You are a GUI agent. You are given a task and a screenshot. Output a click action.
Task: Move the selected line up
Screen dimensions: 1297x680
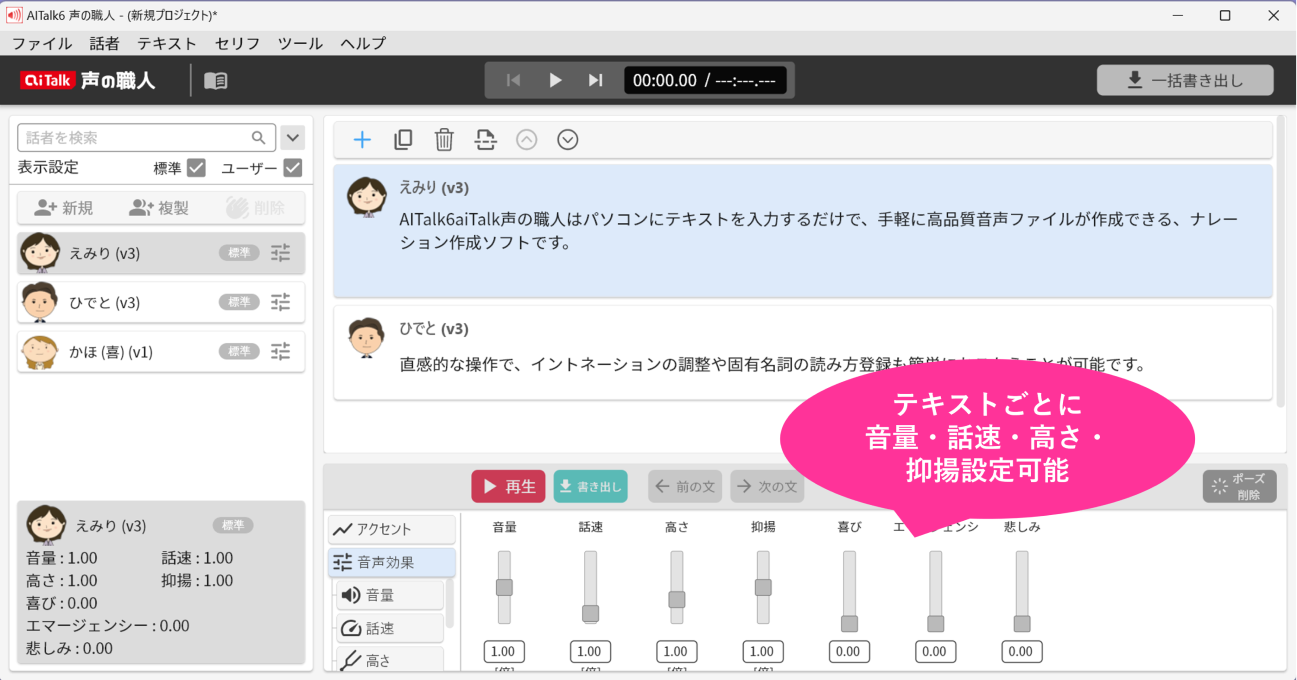pos(527,140)
